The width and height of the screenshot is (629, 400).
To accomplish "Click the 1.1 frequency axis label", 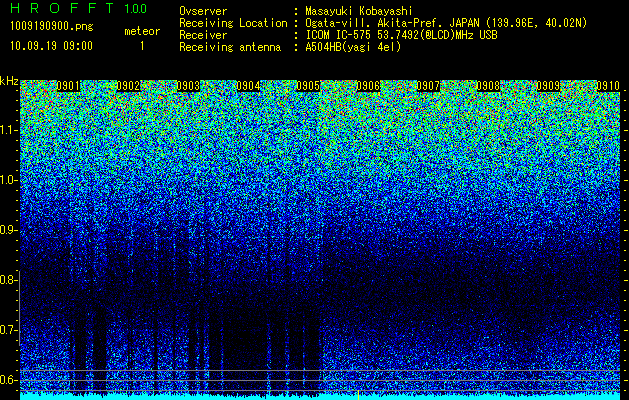I will tap(8, 130).
